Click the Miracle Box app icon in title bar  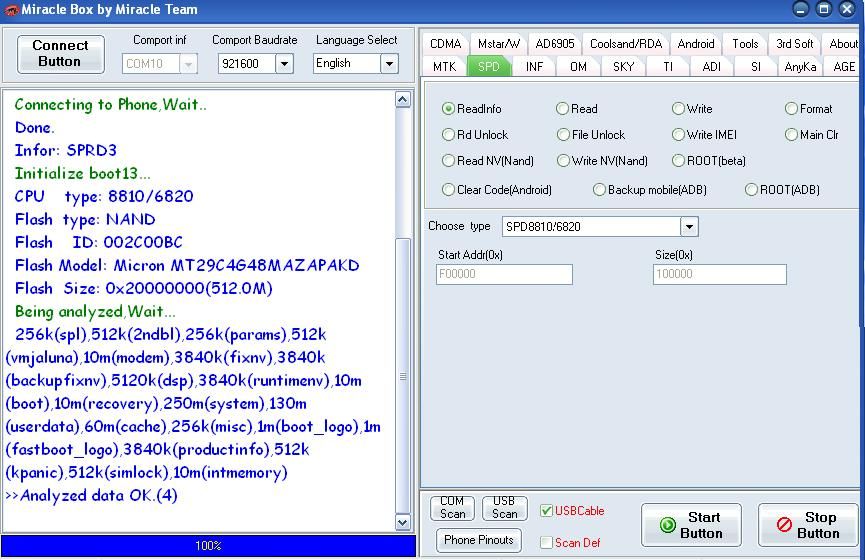[x=10, y=9]
